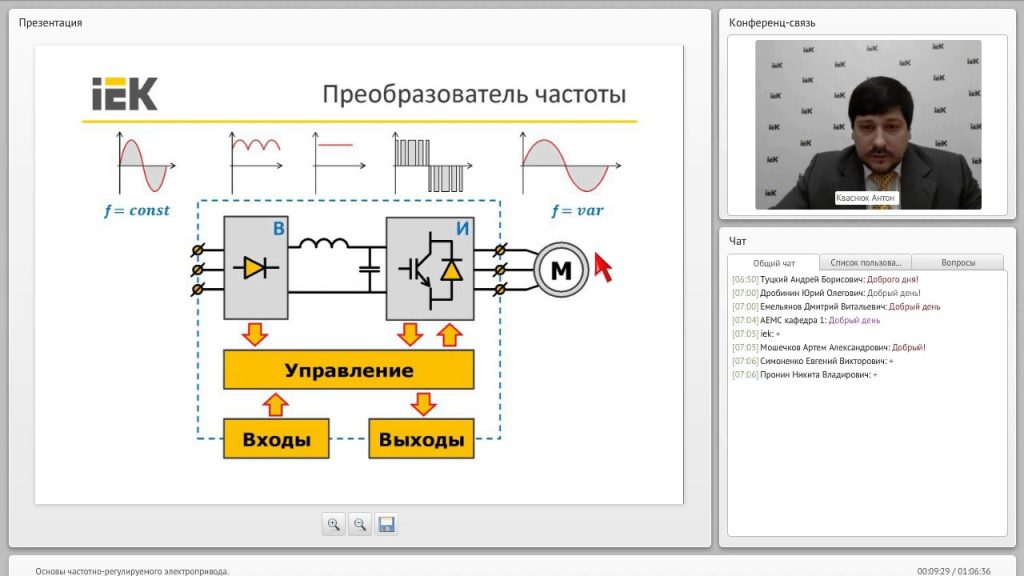1024x576 pixels.
Task: Click the presenter video of Кваснюк Антон
Action: [x=868, y=125]
